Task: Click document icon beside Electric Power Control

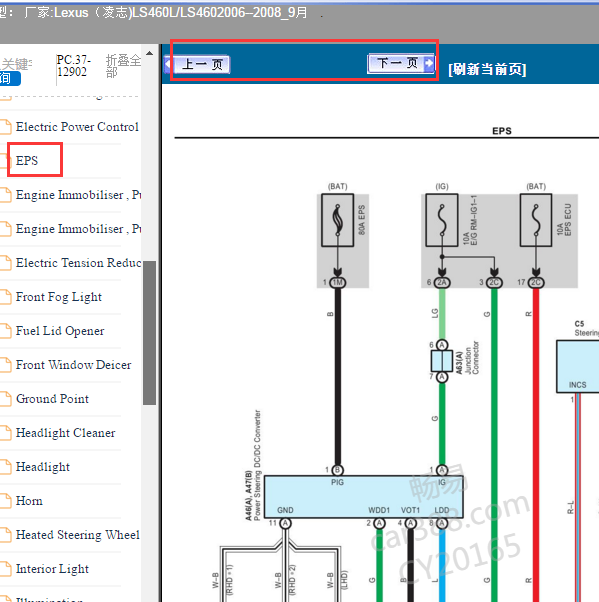Action: 5,127
